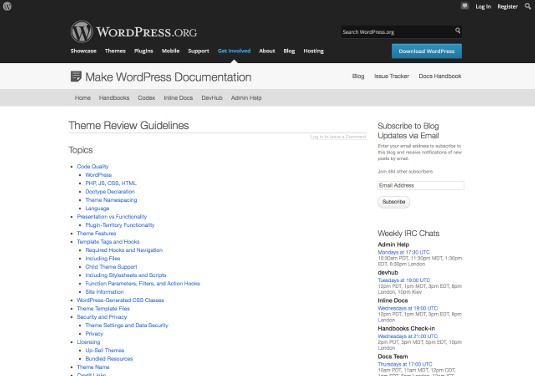535x376 pixels.
Task: Open the Hosting menu item
Action: click(314, 51)
